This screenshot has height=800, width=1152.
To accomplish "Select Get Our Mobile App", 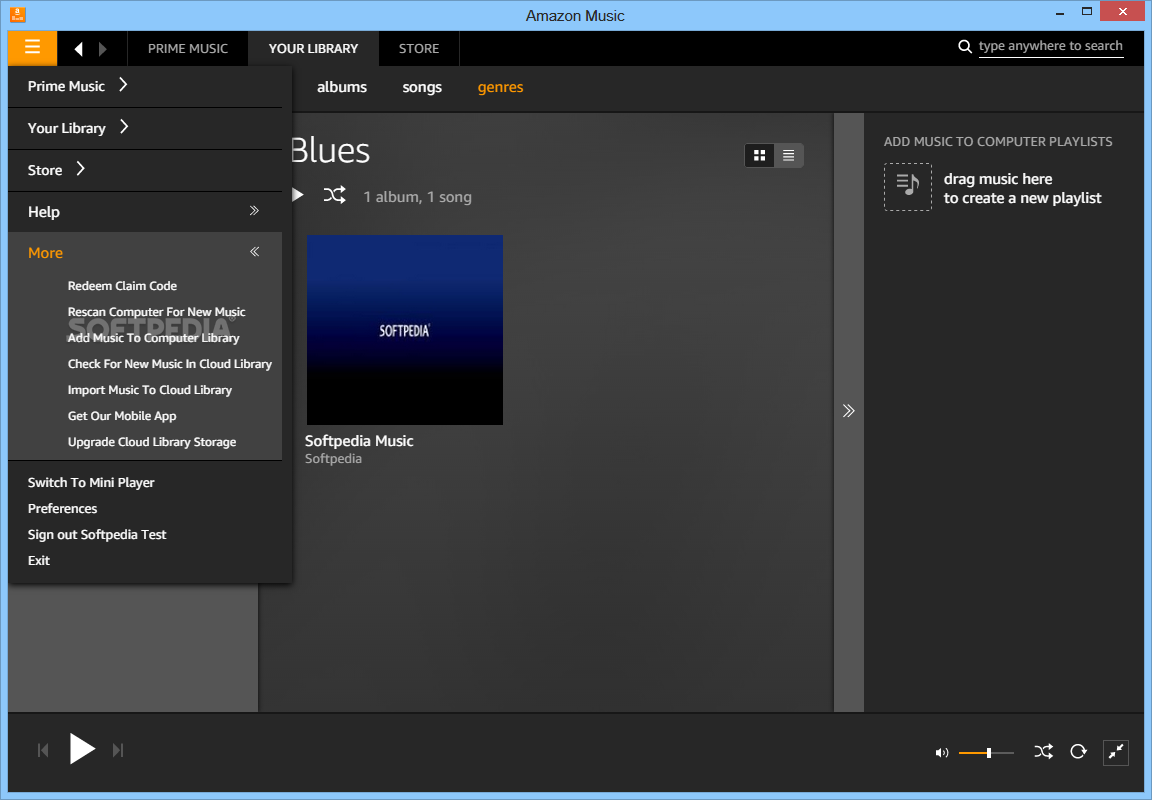I will pyautogui.click(x=122, y=416).
